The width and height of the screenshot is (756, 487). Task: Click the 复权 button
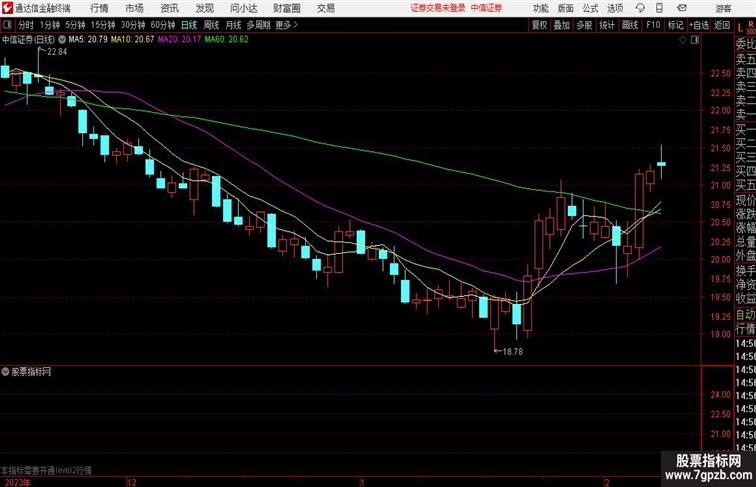(x=539, y=25)
